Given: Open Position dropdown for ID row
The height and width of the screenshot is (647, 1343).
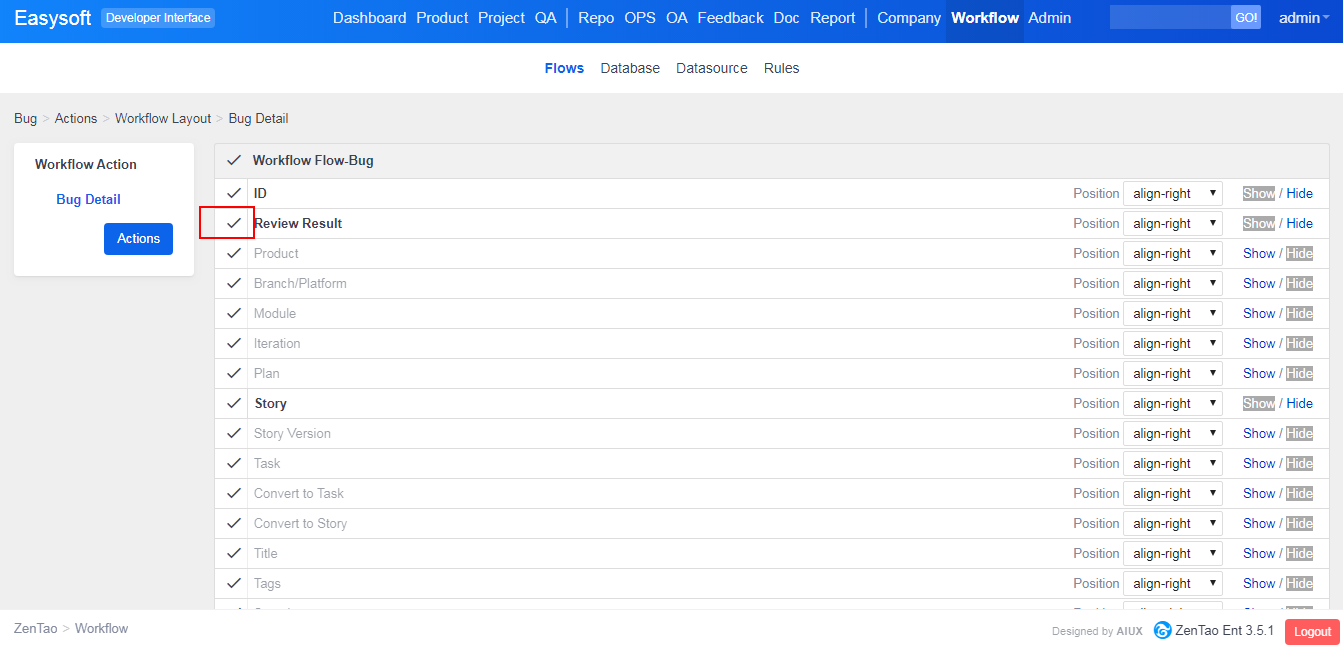Looking at the screenshot, I should click(1172, 193).
